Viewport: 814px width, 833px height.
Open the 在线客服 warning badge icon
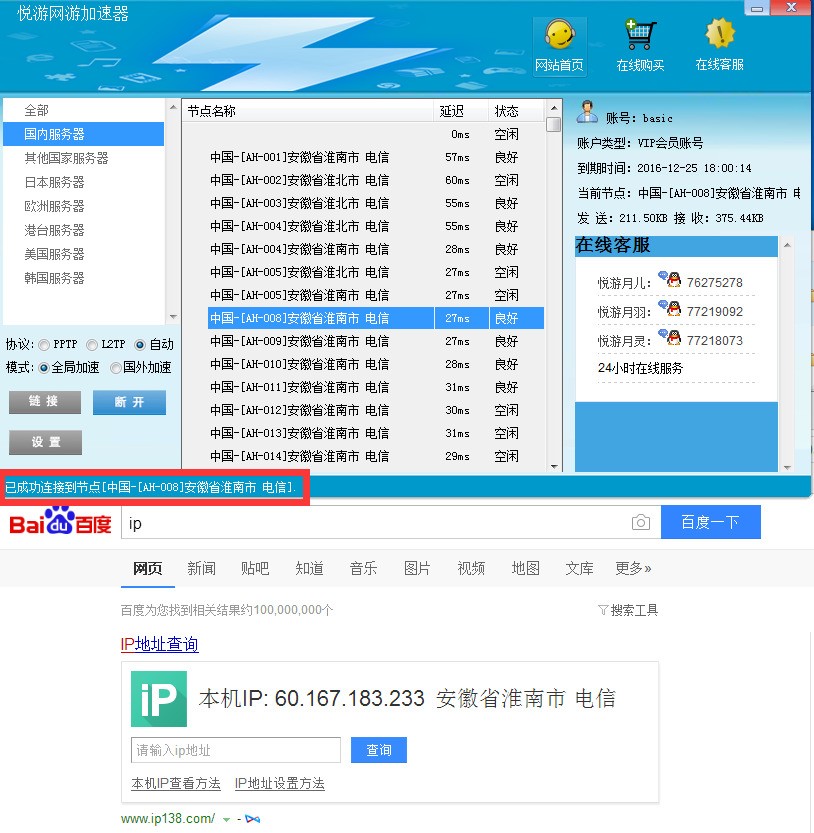pos(720,33)
